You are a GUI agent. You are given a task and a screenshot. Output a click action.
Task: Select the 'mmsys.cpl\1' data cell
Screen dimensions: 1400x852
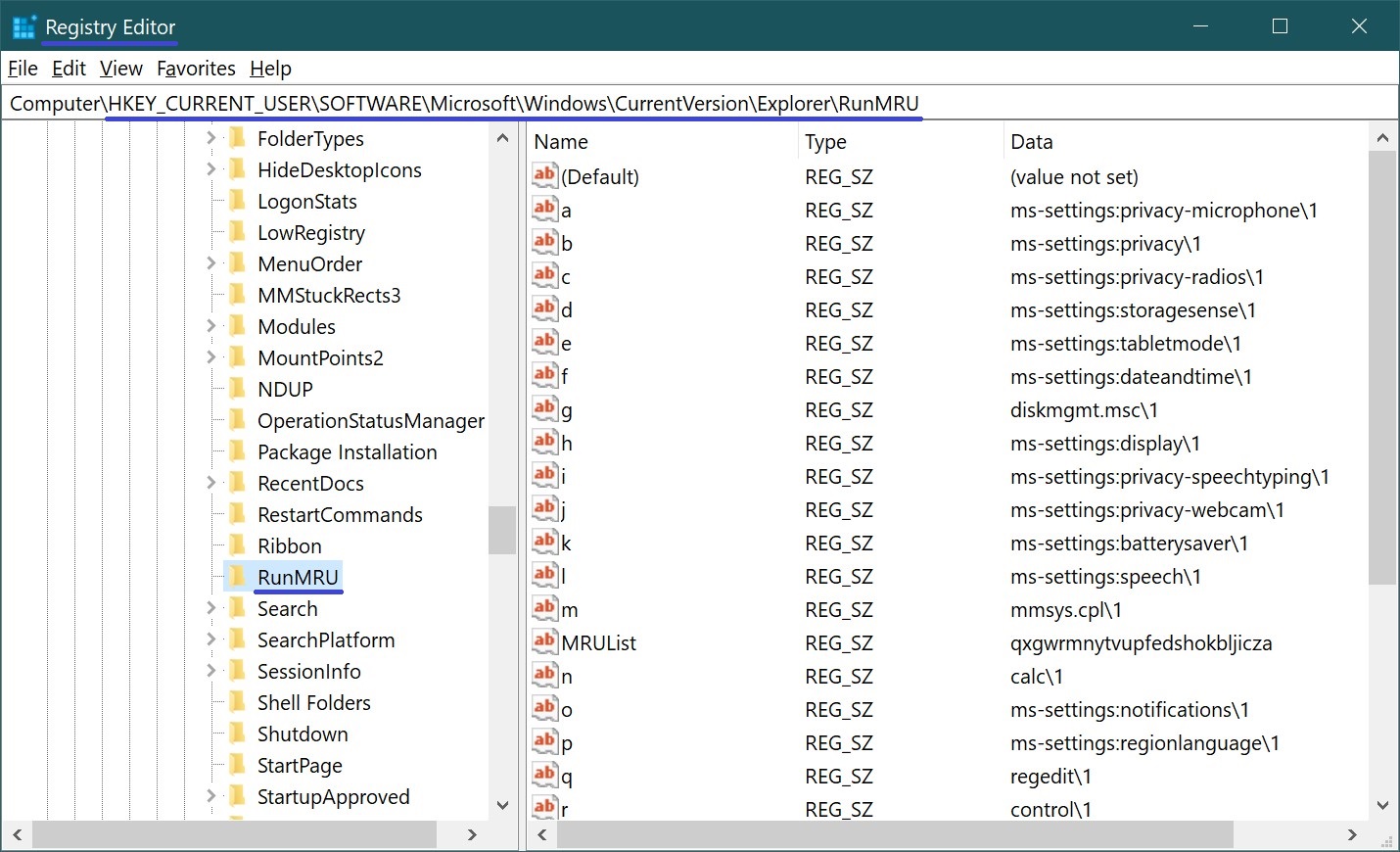(1066, 609)
